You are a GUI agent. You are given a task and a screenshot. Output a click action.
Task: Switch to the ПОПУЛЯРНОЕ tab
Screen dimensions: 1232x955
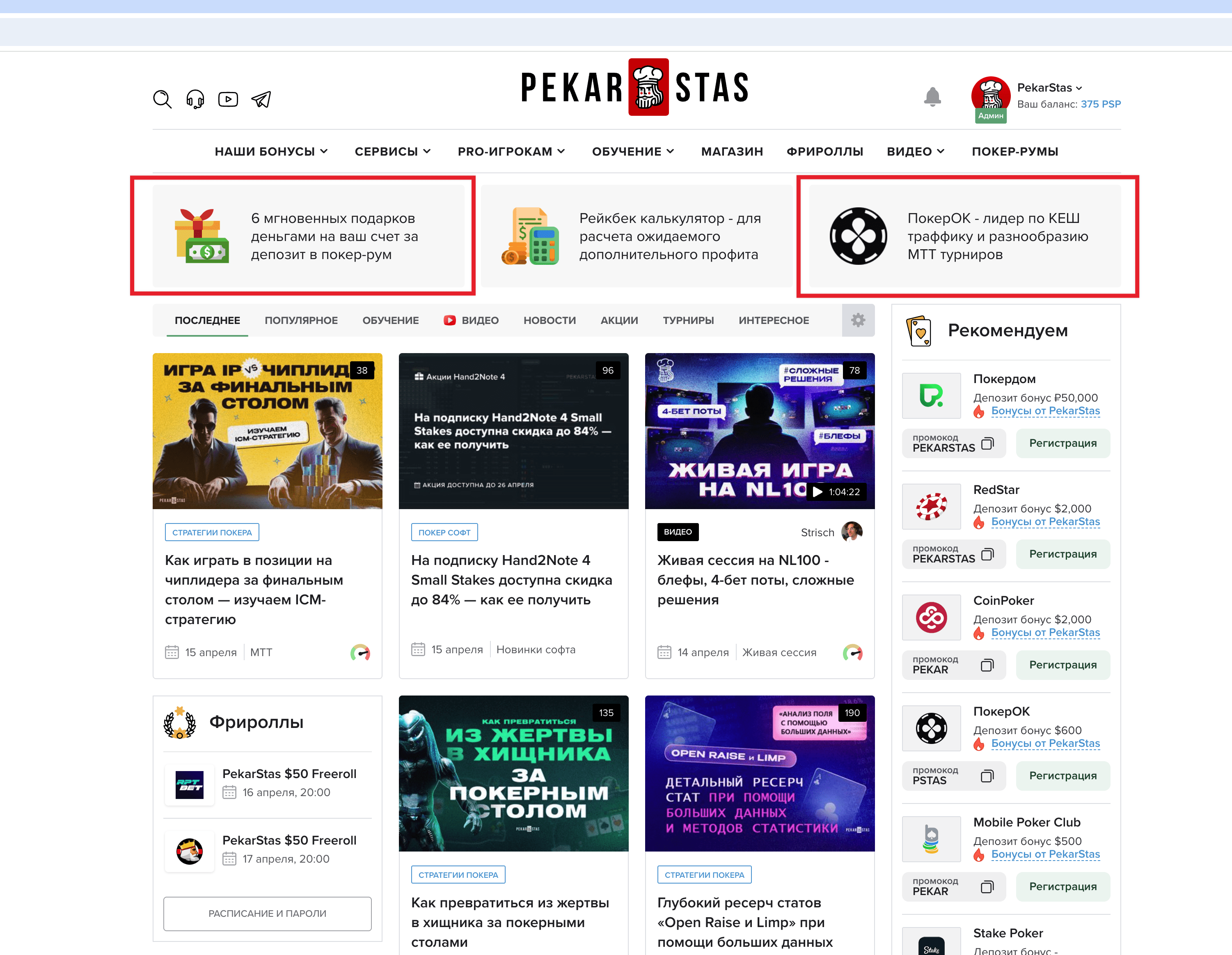(301, 320)
